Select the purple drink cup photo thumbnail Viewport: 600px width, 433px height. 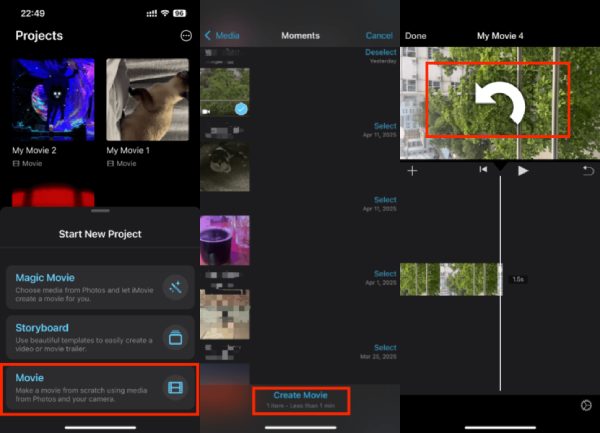click(225, 240)
